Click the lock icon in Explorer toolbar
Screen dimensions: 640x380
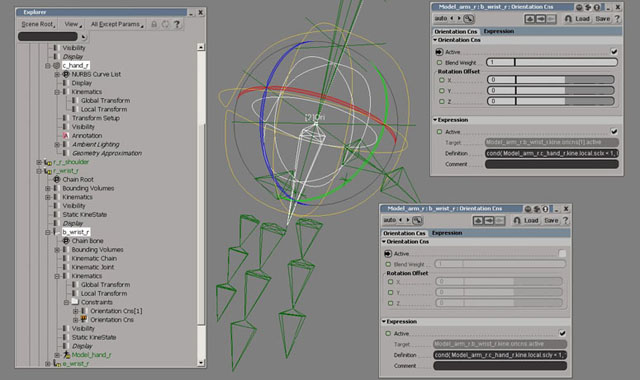coord(154,24)
